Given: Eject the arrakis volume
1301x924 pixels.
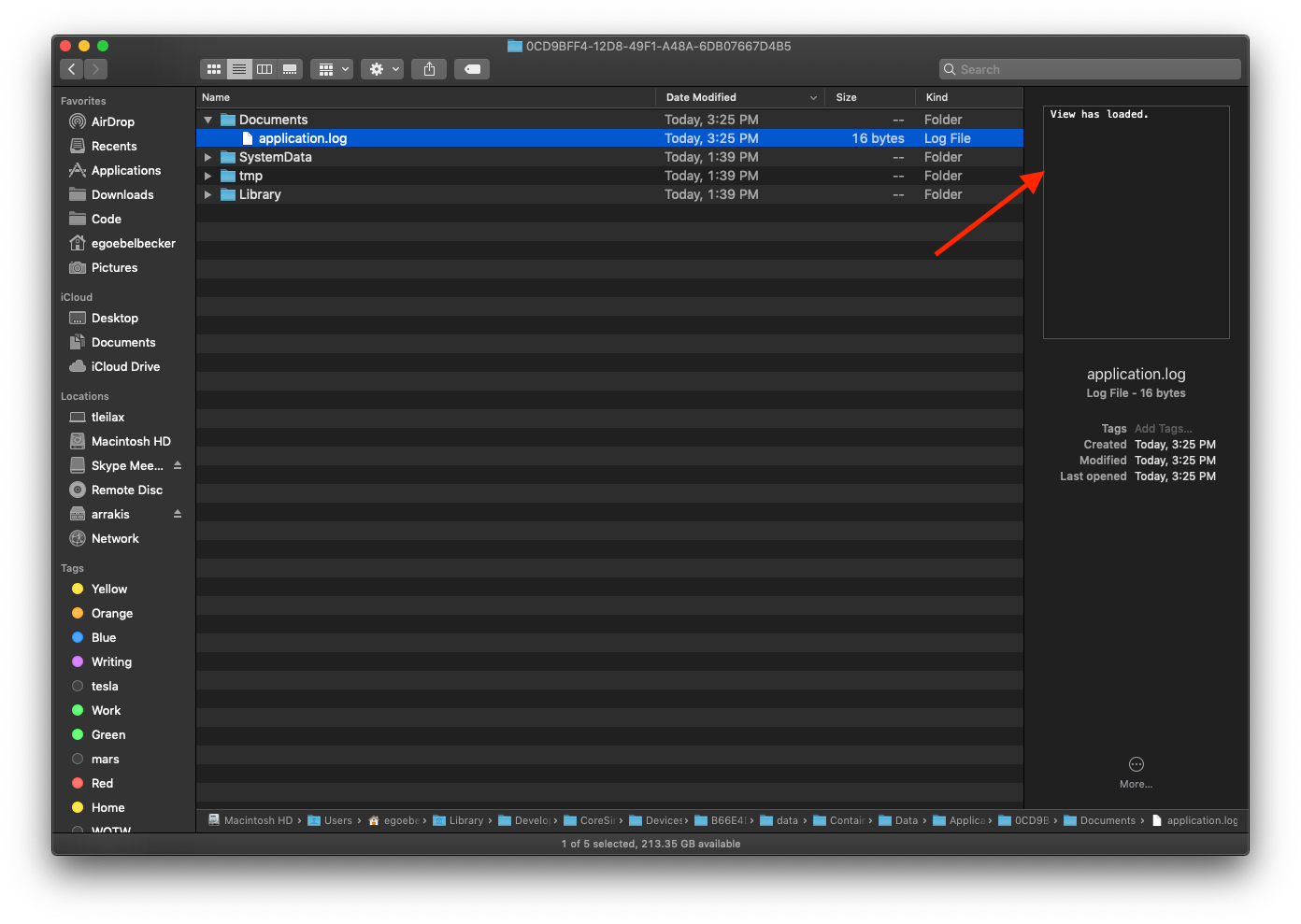Looking at the screenshot, I should (x=178, y=514).
